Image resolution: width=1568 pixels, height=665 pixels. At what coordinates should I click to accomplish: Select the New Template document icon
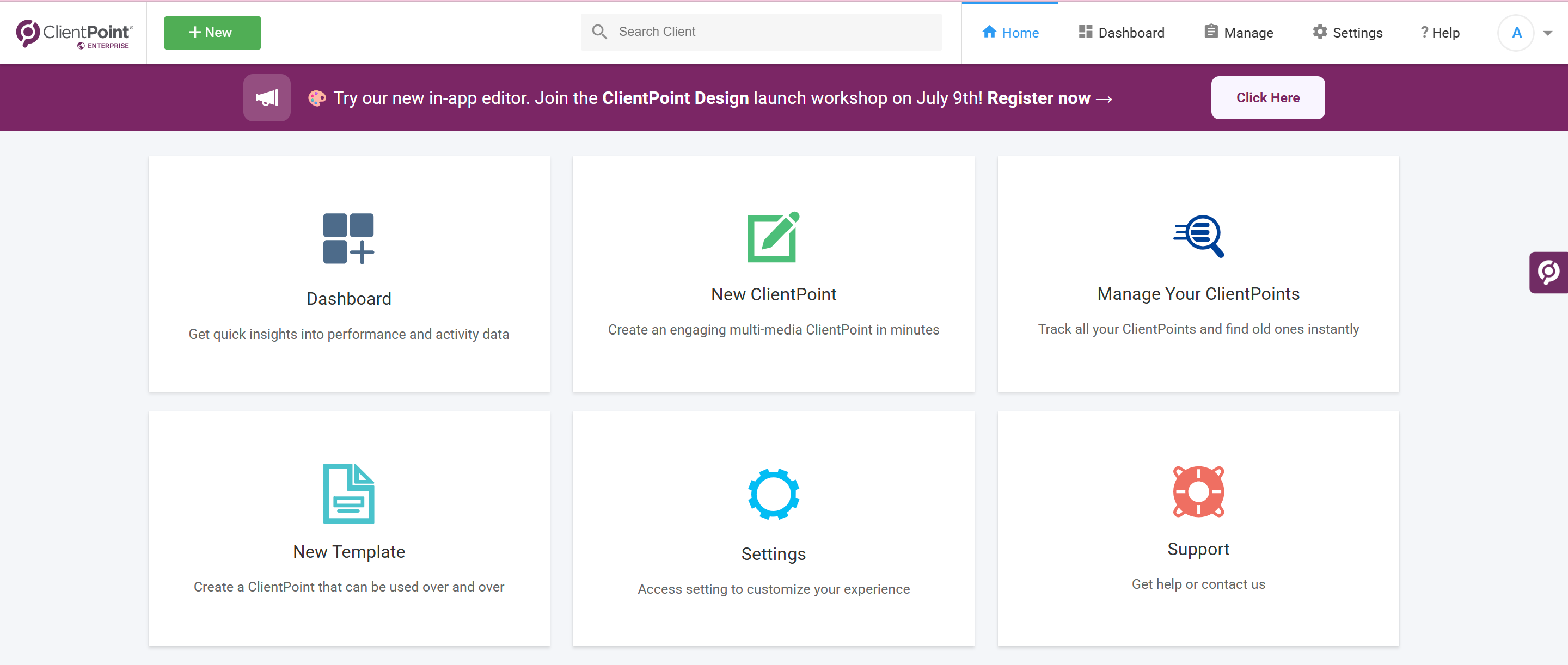coord(348,493)
